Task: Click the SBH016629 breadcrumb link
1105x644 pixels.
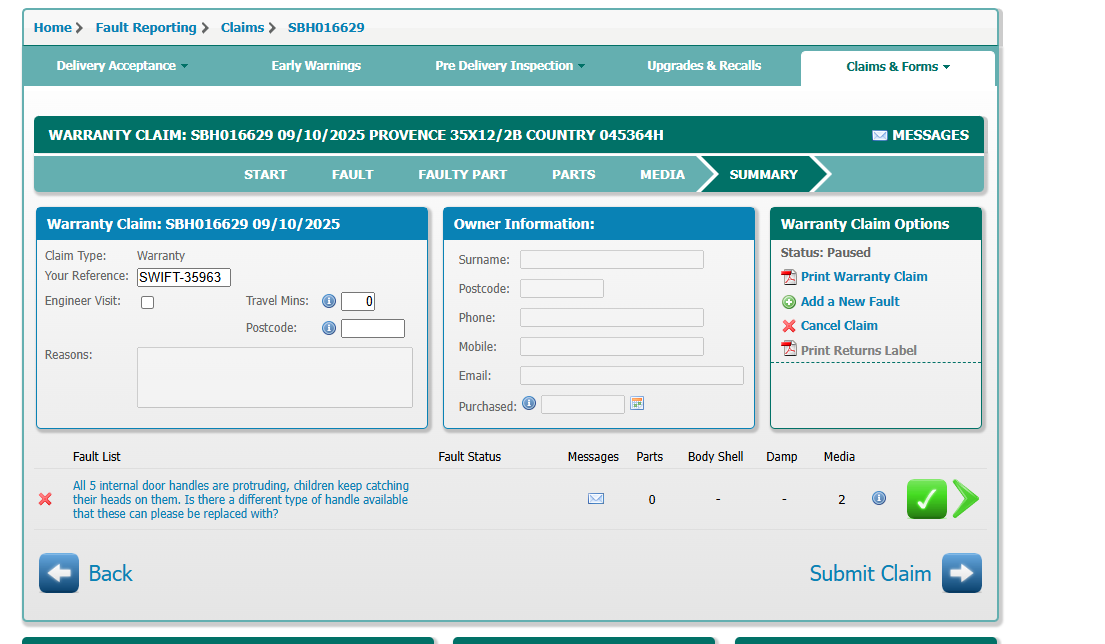Action: (326, 27)
